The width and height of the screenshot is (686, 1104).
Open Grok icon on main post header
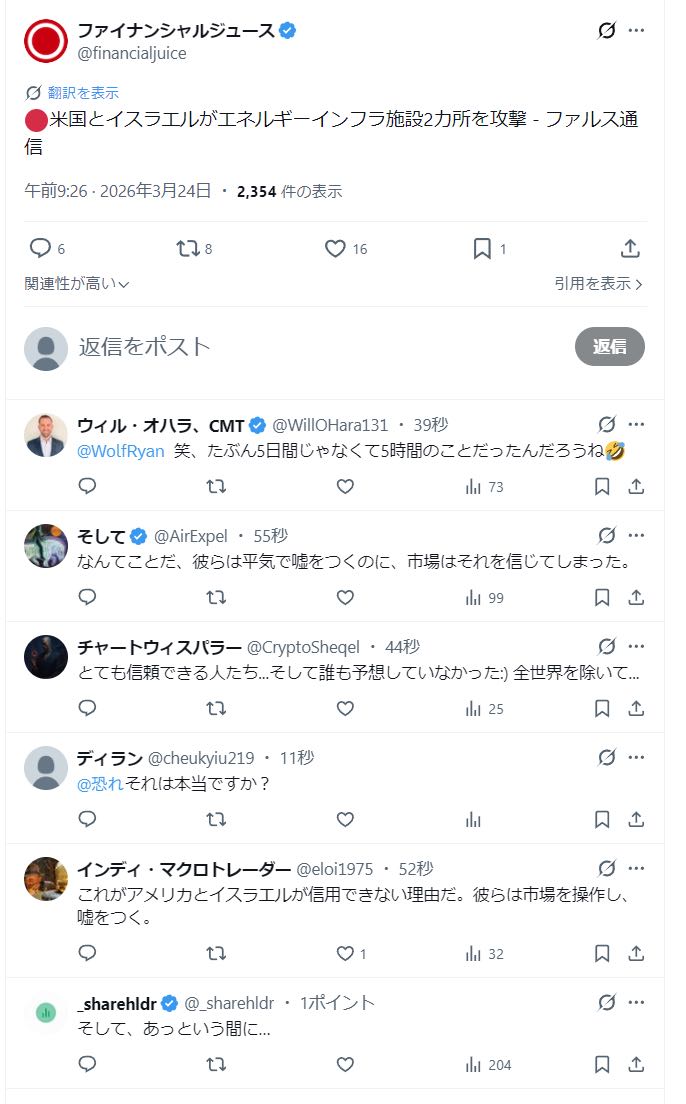(606, 31)
